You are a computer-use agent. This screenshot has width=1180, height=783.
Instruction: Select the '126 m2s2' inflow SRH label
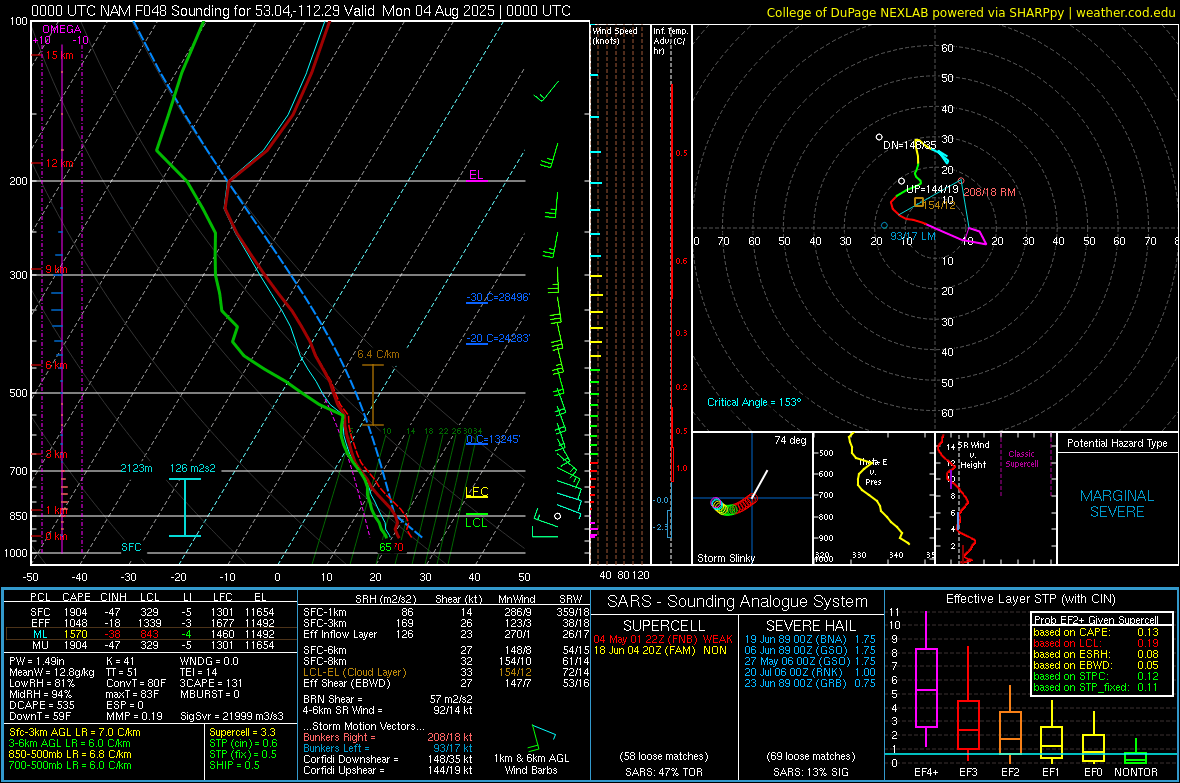coord(192,468)
